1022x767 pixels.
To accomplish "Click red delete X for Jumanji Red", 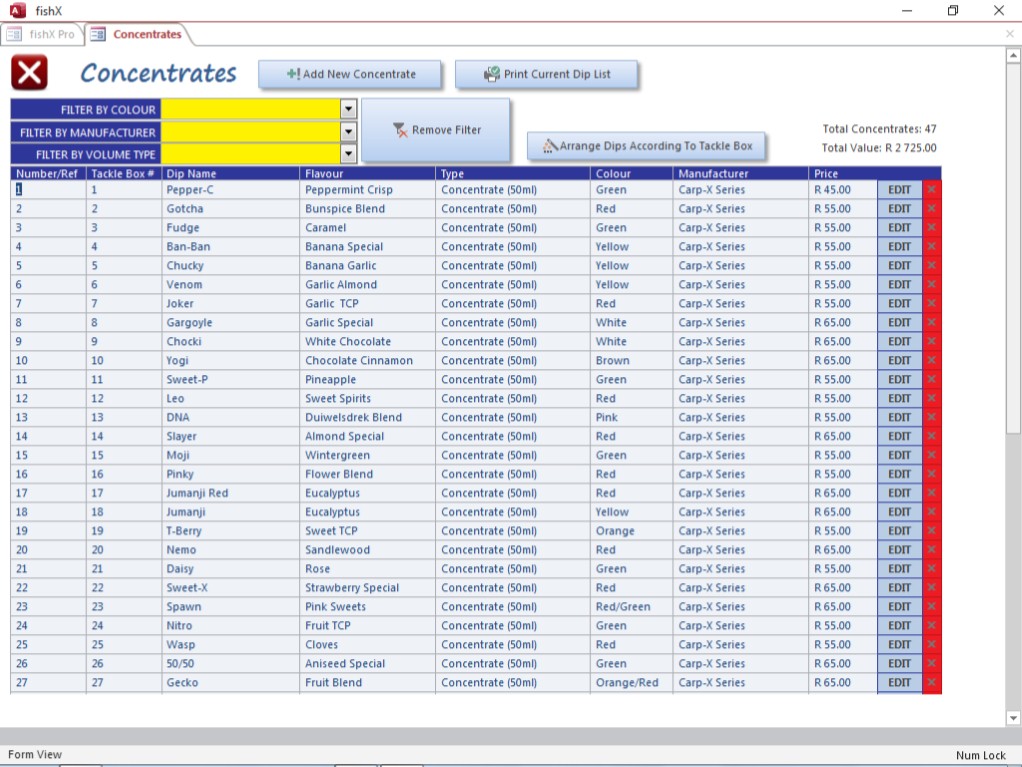I will pos(932,493).
